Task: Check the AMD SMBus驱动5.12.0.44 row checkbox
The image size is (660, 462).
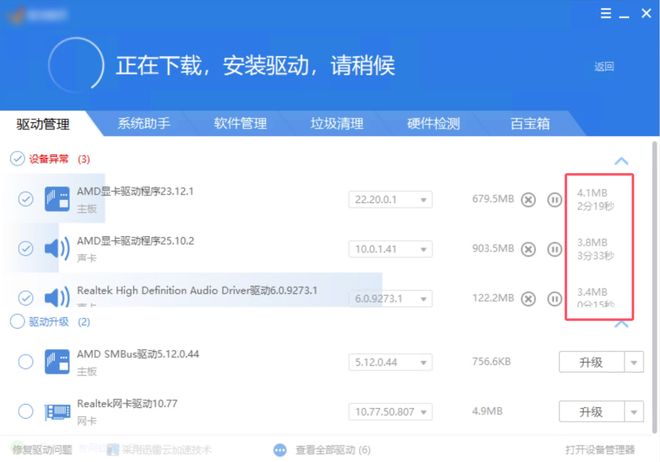Action: [x=26, y=361]
